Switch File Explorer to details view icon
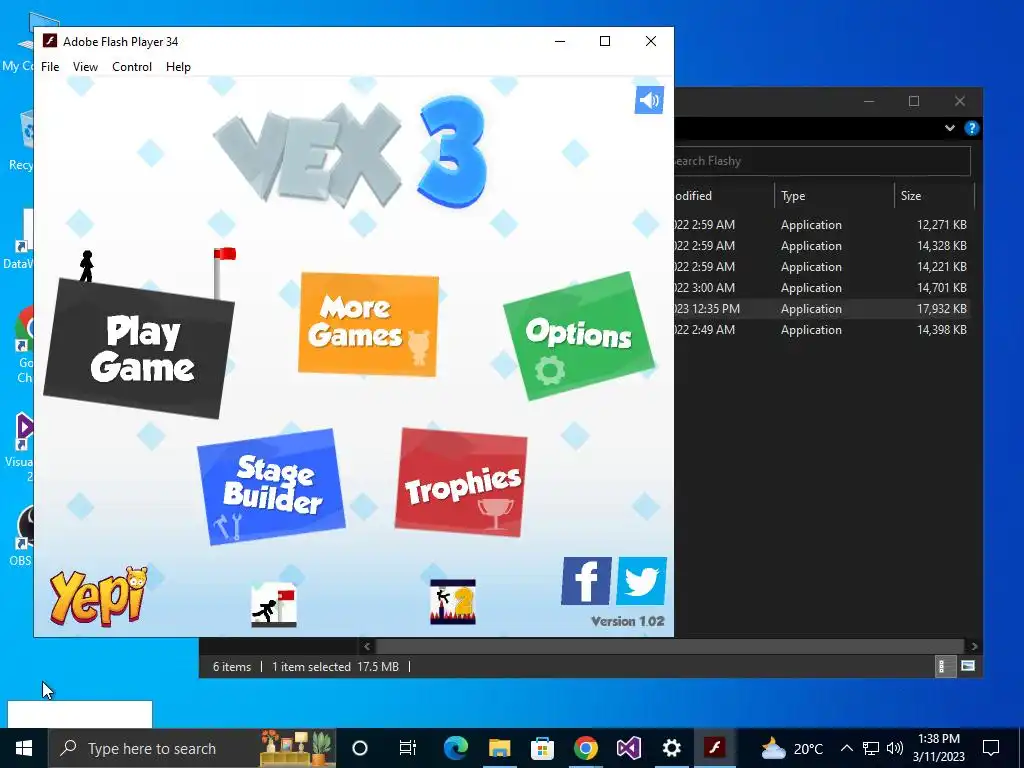The height and width of the screenshot is (768, 1024). [945, 666]
